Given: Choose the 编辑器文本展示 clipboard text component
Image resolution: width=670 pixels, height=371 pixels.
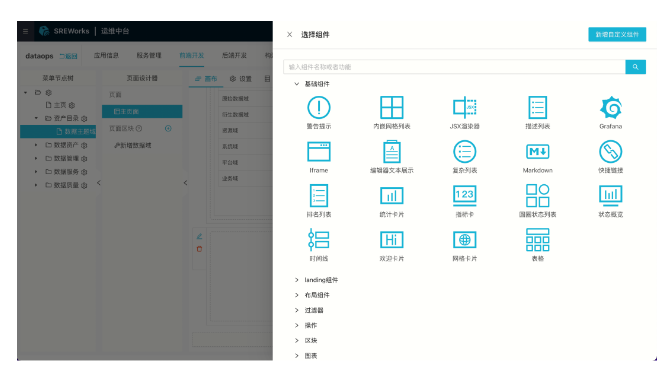Looking at the screenshot, I should click(391, 151).
